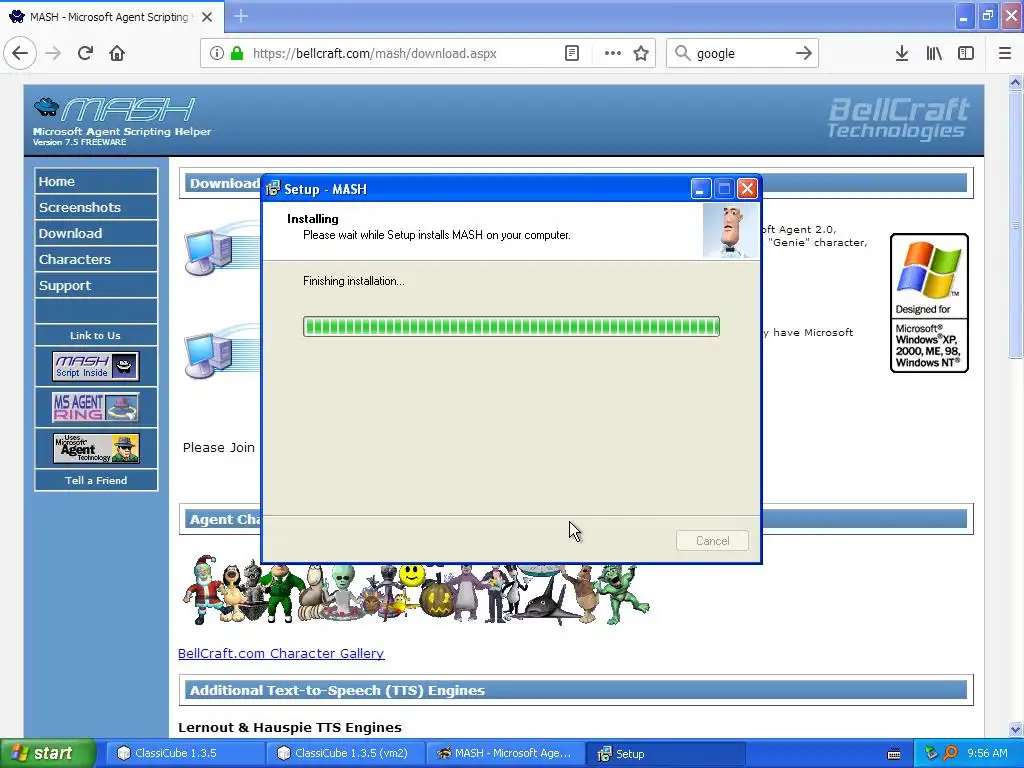
Task: Open the hamburger application menu
Action: pos(1005,53)
